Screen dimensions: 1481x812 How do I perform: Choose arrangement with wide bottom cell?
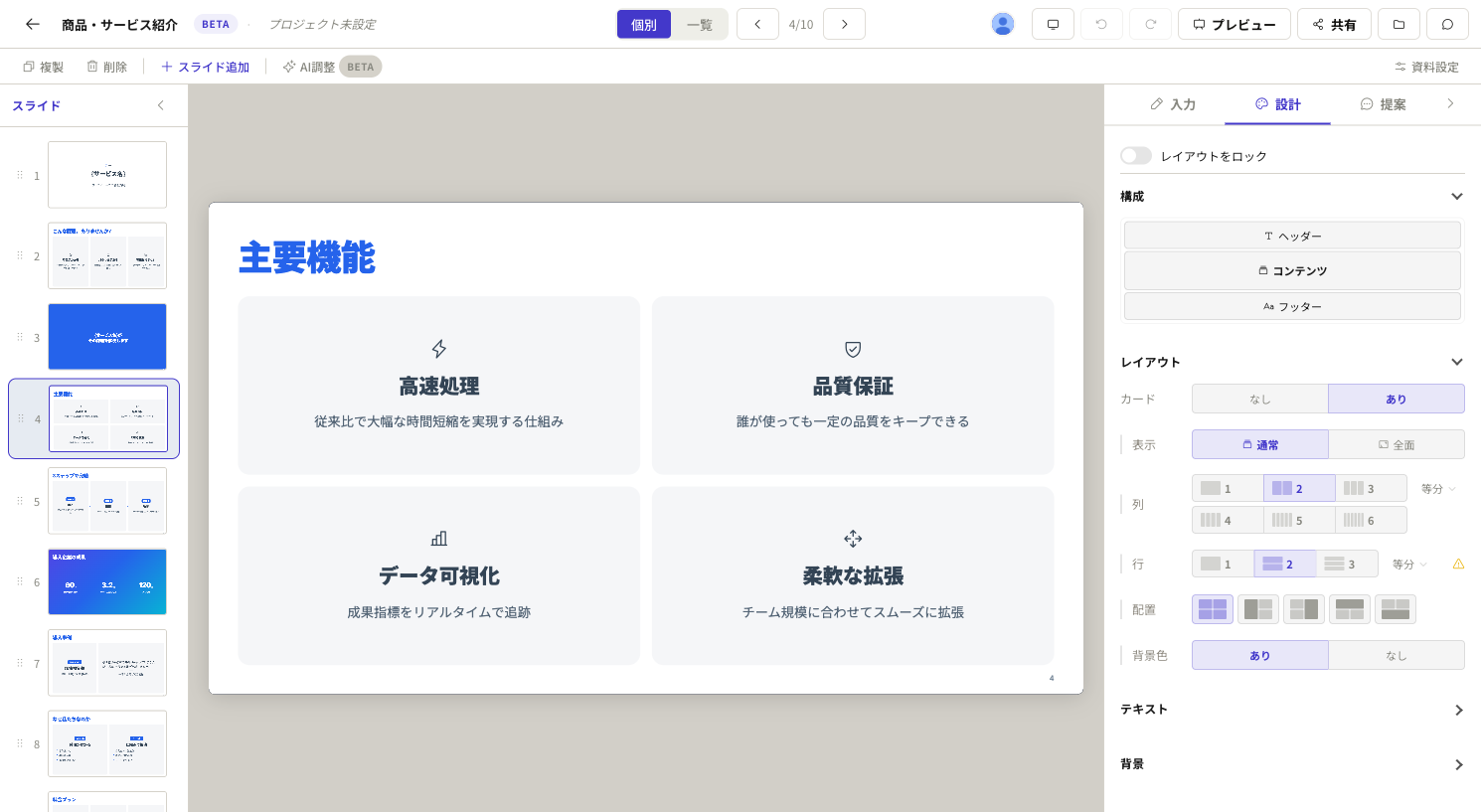tap(1396, 609)
